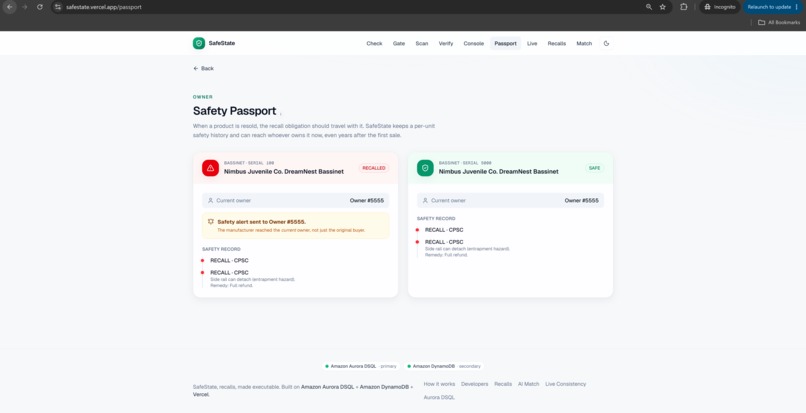Open All Bookmarks folder
The width and height of the screenshot is (806, 413).
tap(779, 23)
